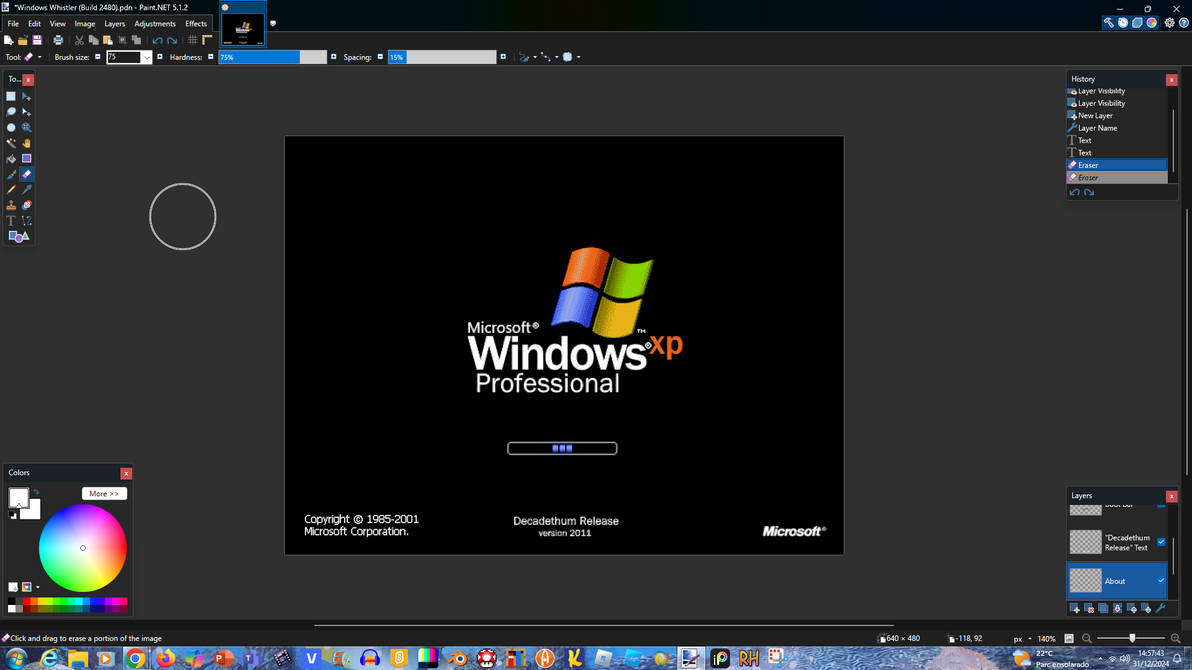
Task: Add new layer in Layers panel
Action: pyautogui.click(x=1075, y=608)
